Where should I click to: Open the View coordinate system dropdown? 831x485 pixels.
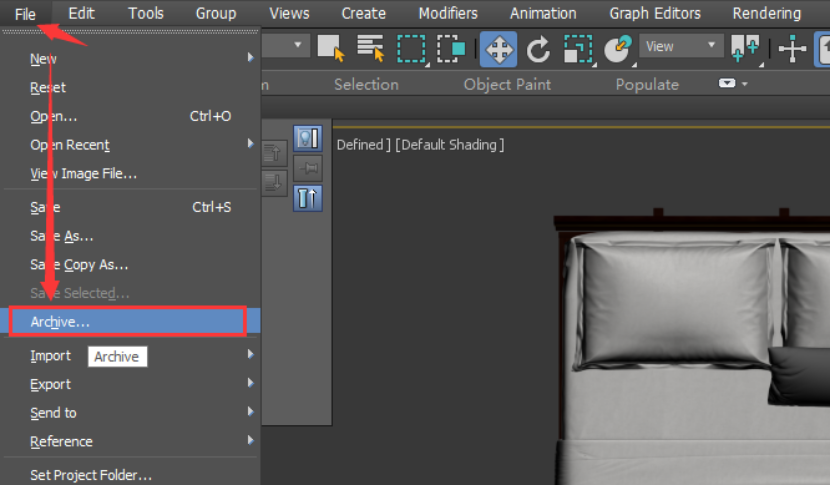click(683, 46)
